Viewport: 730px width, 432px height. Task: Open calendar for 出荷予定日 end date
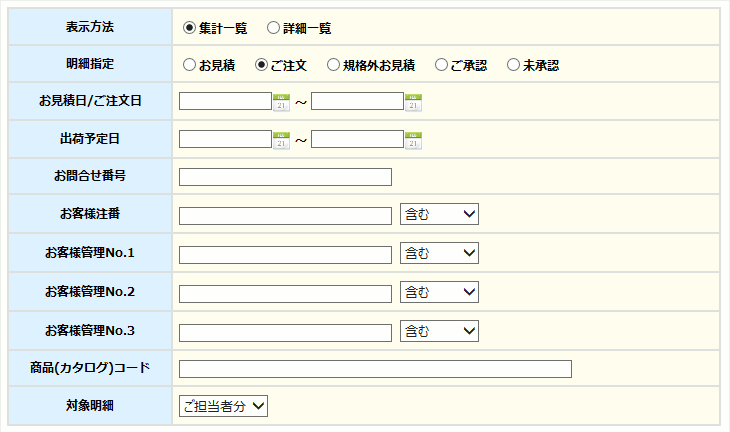pyautogui.click(x=413, y=141)
